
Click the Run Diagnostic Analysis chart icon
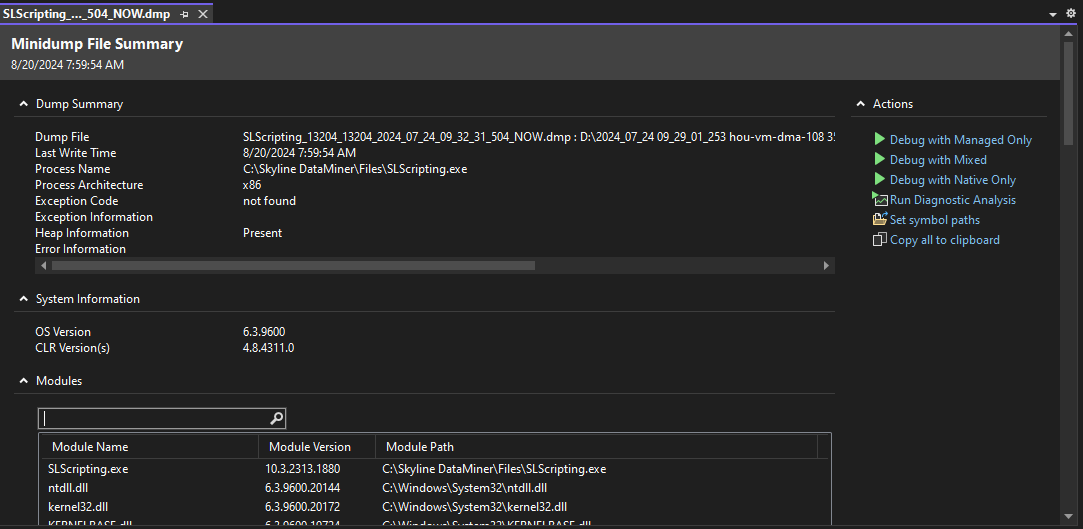click(x=879, y=199)
